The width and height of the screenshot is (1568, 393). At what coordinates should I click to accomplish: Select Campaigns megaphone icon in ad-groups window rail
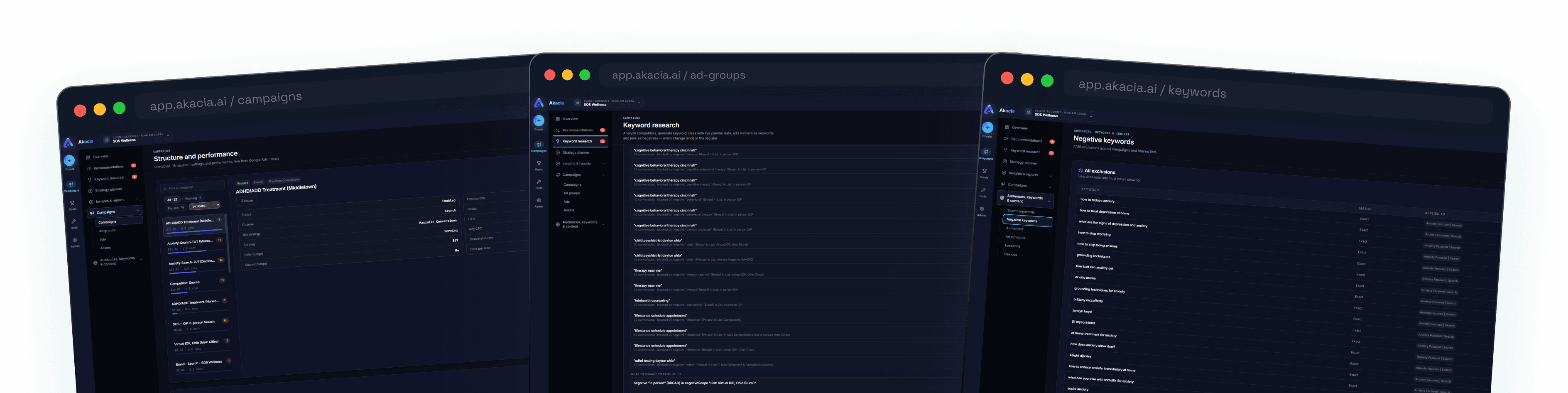click(x=539, y=145)
